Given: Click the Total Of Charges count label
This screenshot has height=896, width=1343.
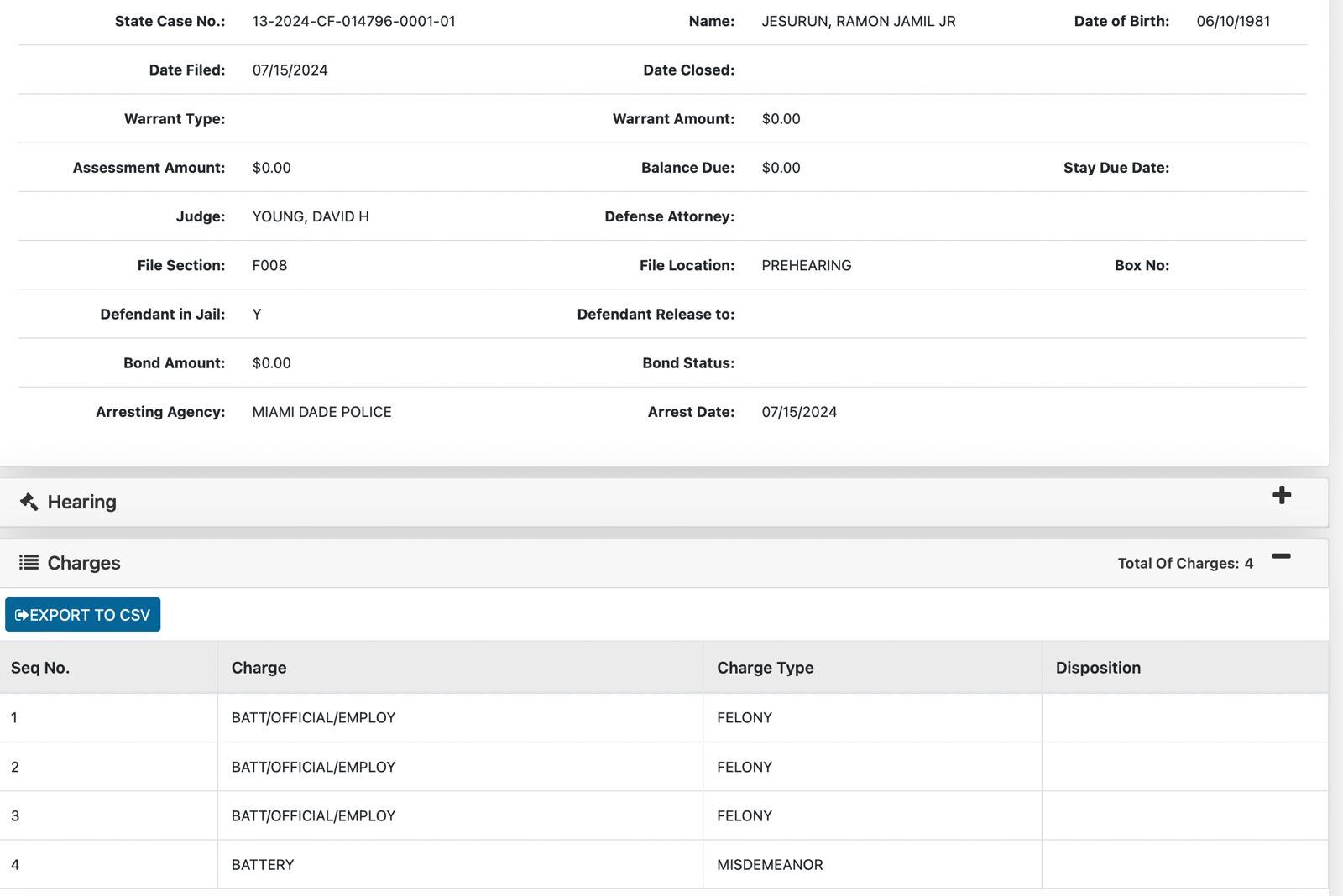Looking at the screenshot, I should click(x=1184, y=564).
